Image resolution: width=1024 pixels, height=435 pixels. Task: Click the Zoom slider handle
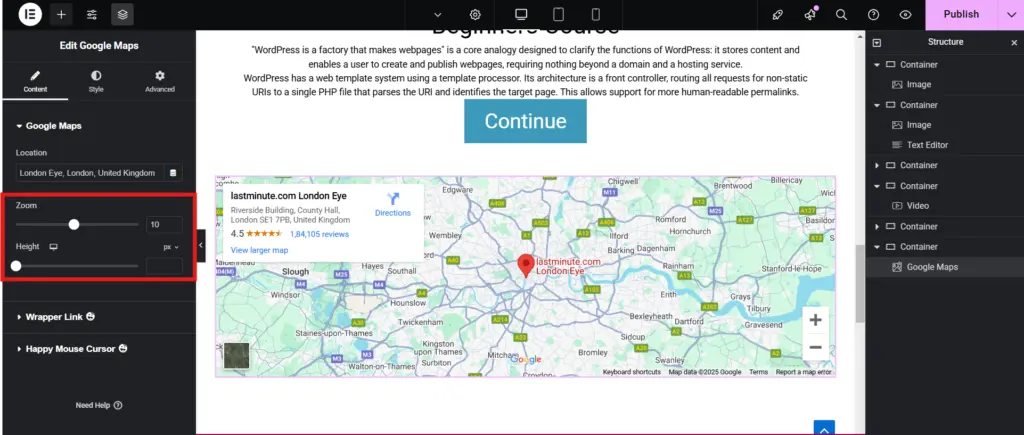(74, 225)
